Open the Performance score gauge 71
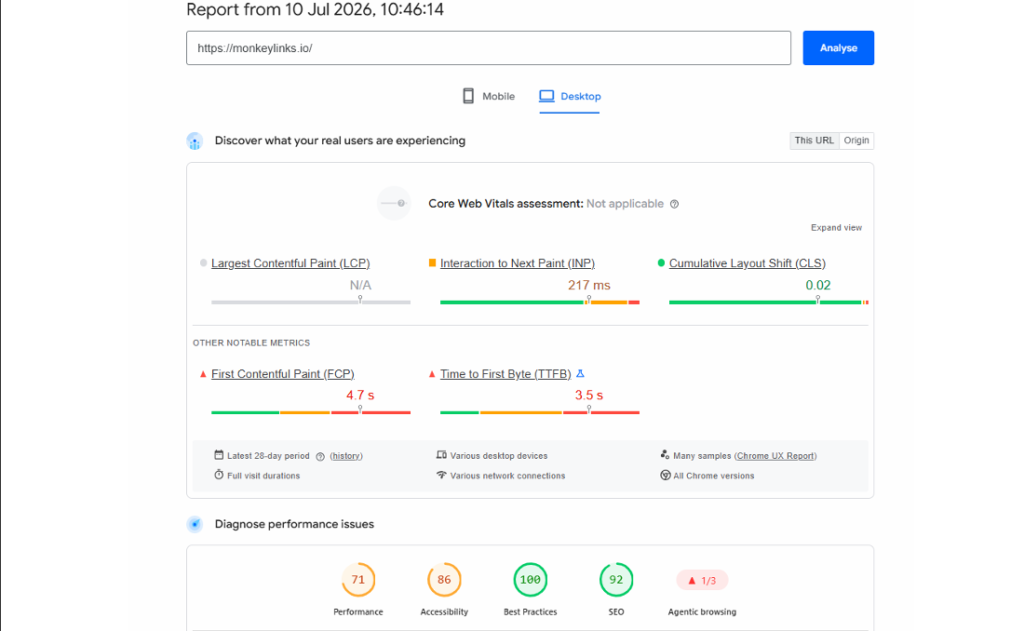The width and height of the screenshot is (1024, 631). pos(358,579)
